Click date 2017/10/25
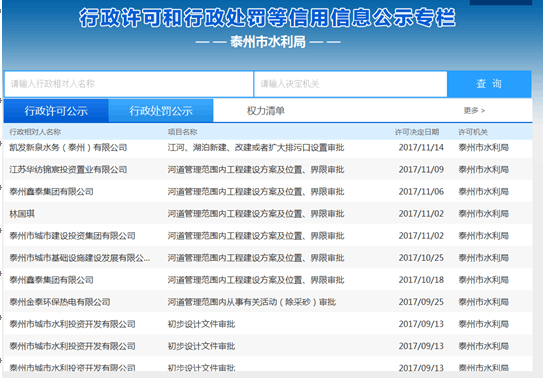 (x=421, y=258)
